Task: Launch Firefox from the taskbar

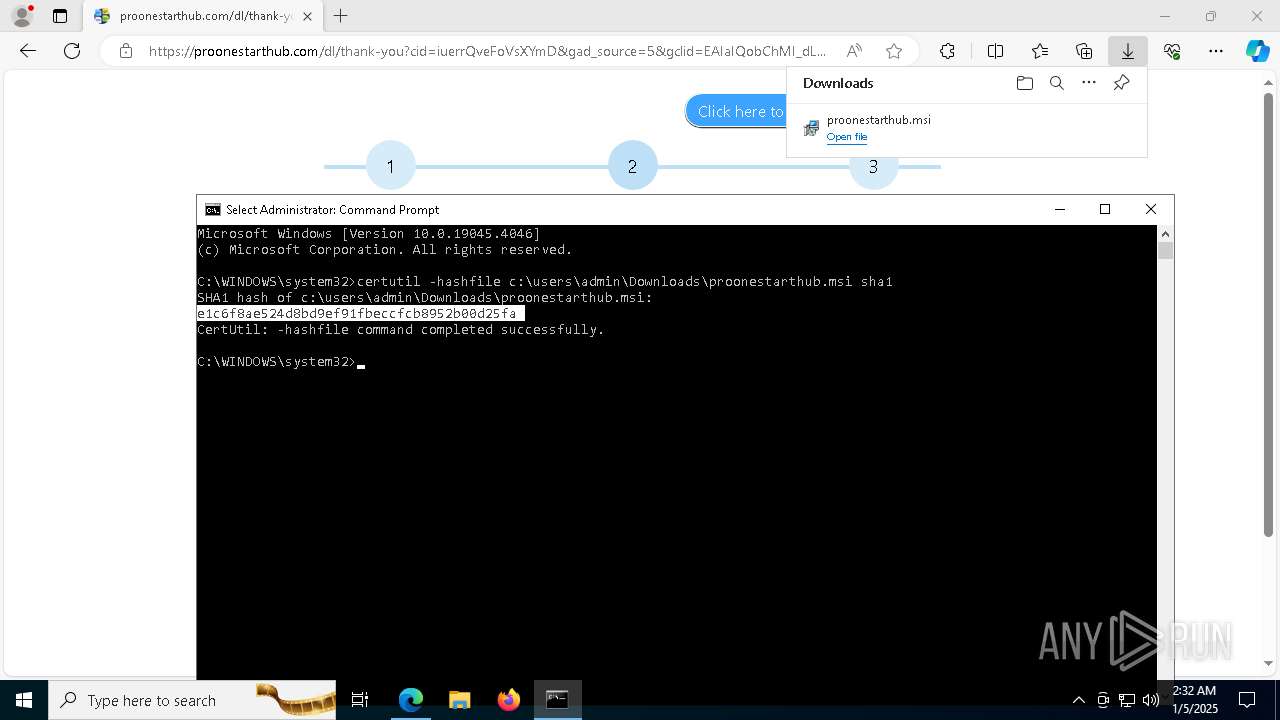Action: tap(509, 700)
